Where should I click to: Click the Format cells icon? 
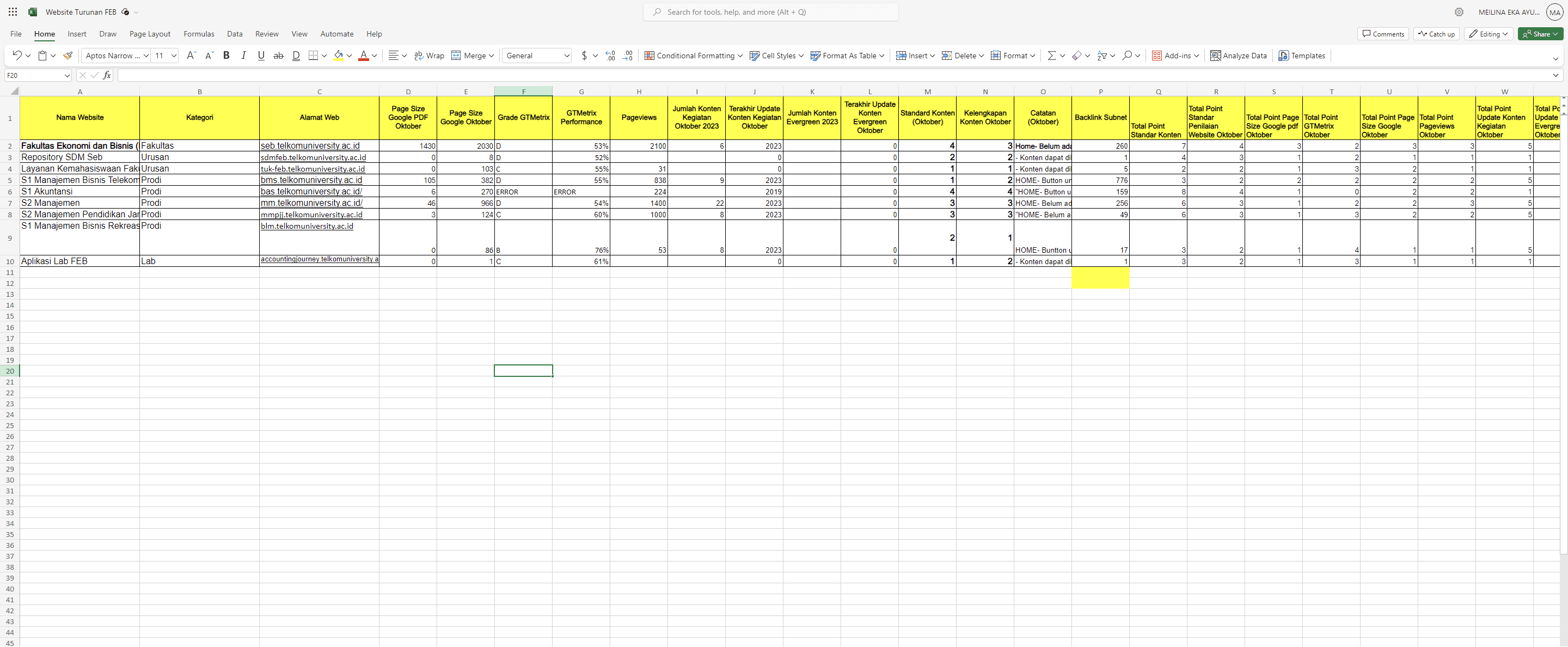[996, 56]
